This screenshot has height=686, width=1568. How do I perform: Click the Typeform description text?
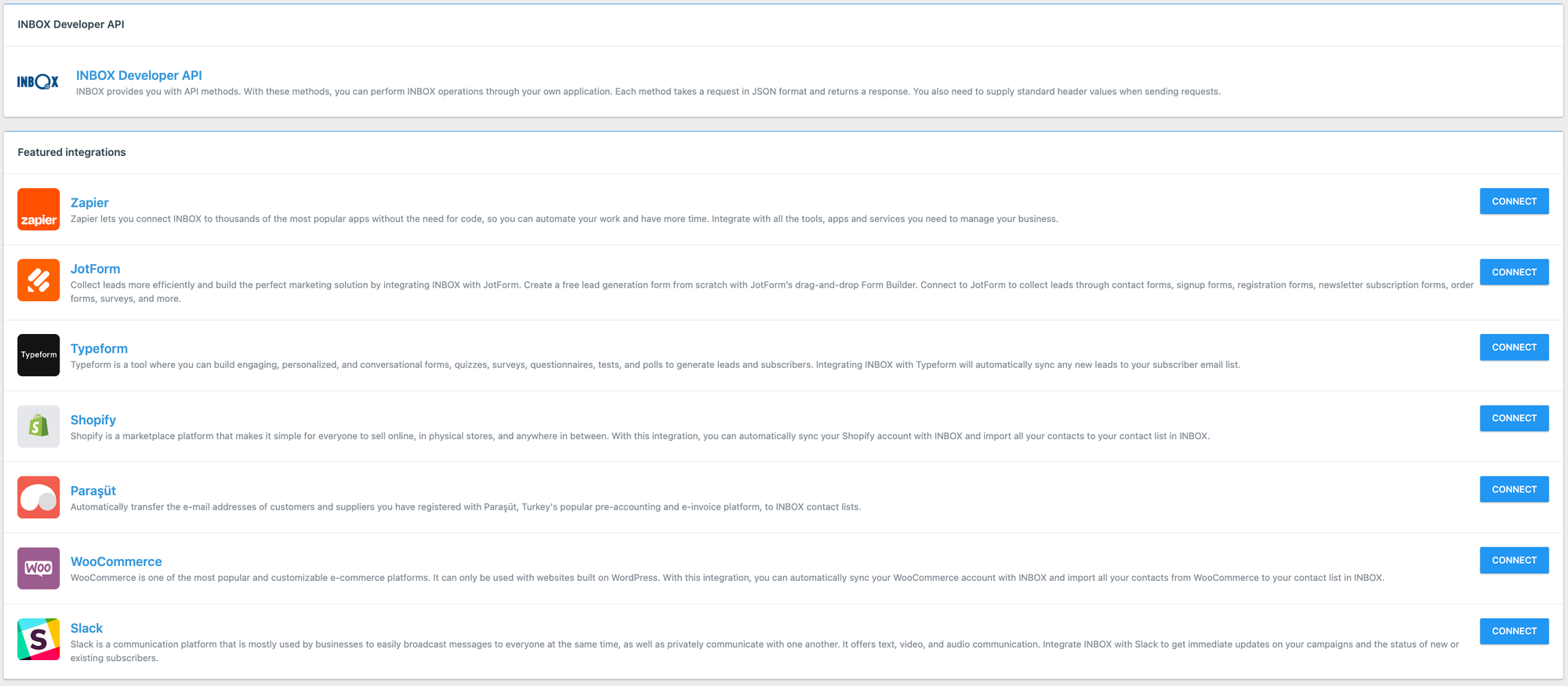pyautogui.click(x=655, y=365)
